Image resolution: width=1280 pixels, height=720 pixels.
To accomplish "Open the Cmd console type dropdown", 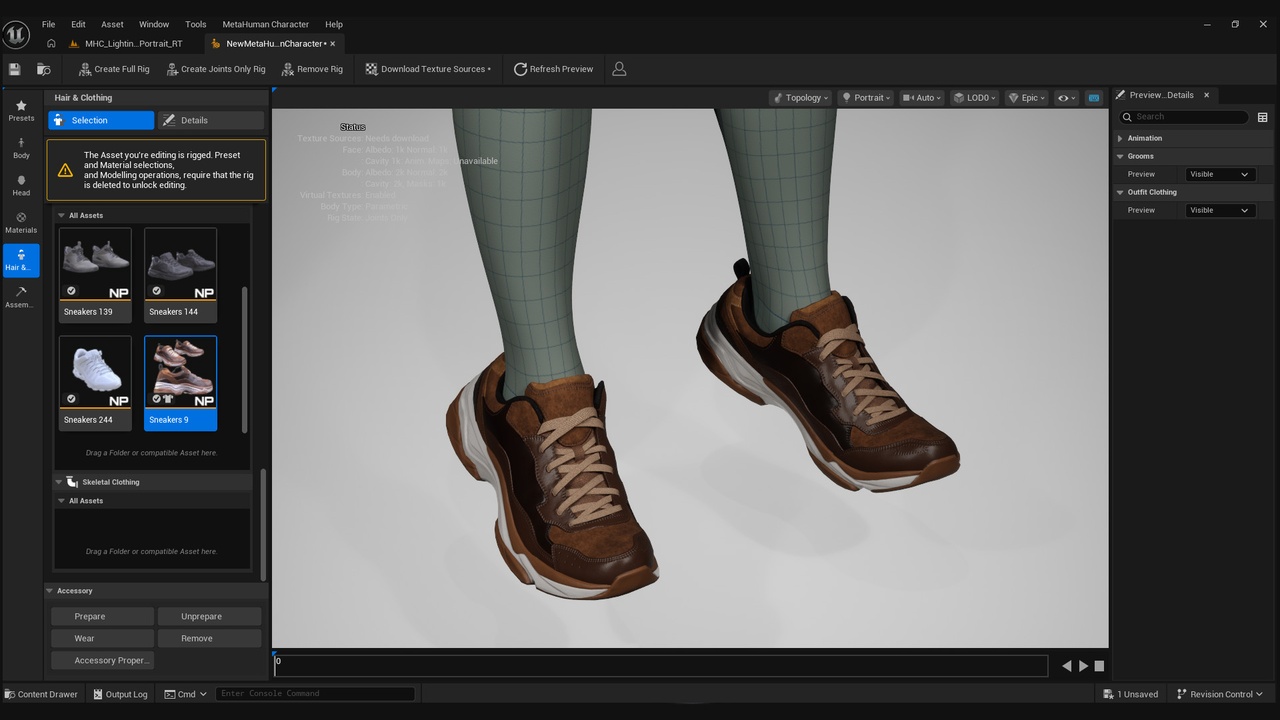I will pos(186,694).
